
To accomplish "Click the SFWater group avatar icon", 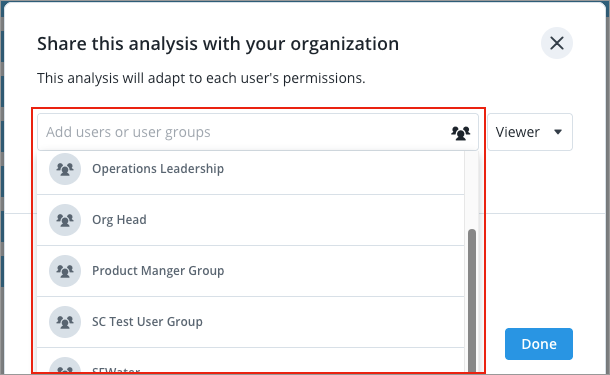I will click(65, 366).
